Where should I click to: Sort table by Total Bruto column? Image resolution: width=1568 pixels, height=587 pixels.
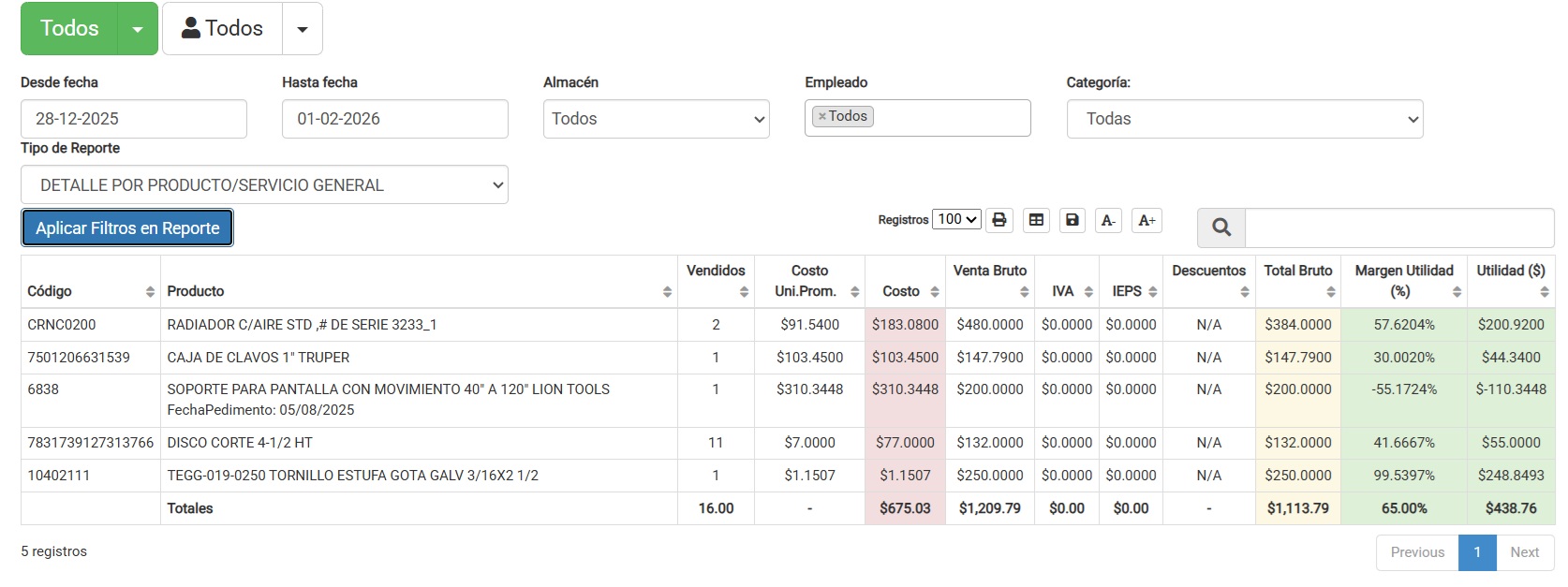1298,282
